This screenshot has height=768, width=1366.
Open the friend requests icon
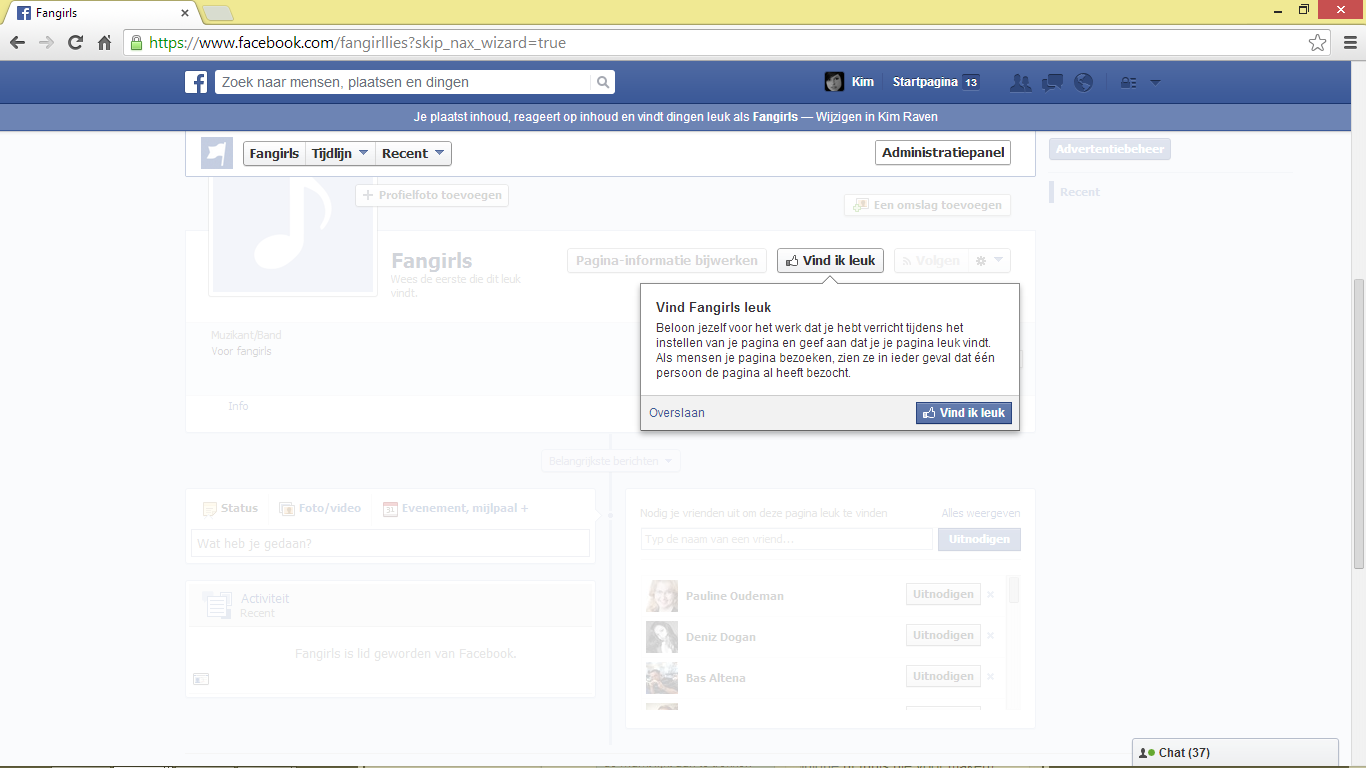1020,83
